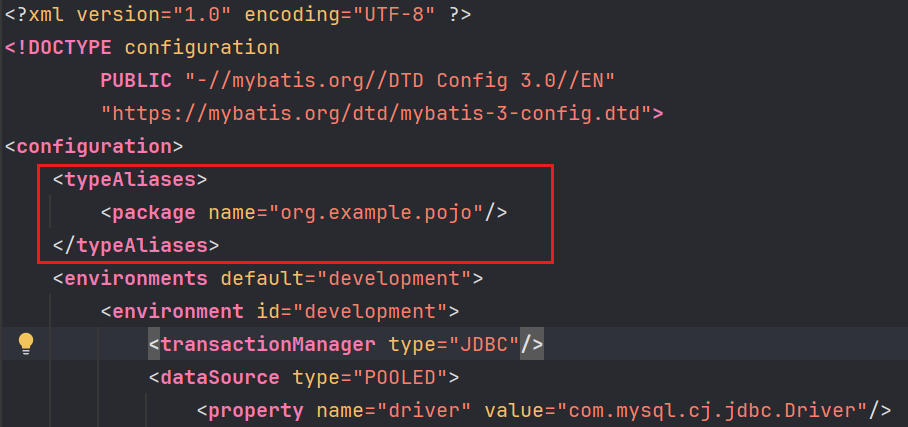Viewport: 908px width, 427px height.
Task: Click the opening configuration tag
Action: pos(93,146)
